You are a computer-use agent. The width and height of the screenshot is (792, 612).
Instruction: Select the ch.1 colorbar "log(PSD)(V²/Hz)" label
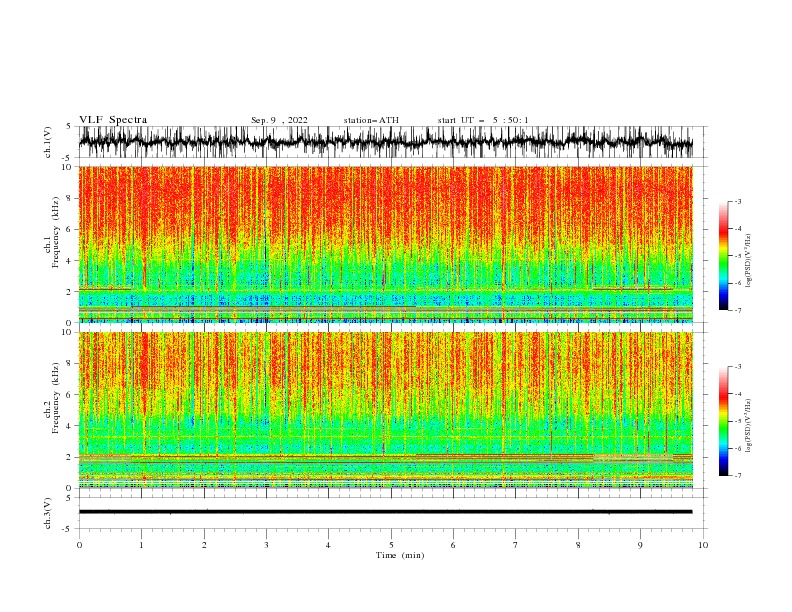[748, 261]
